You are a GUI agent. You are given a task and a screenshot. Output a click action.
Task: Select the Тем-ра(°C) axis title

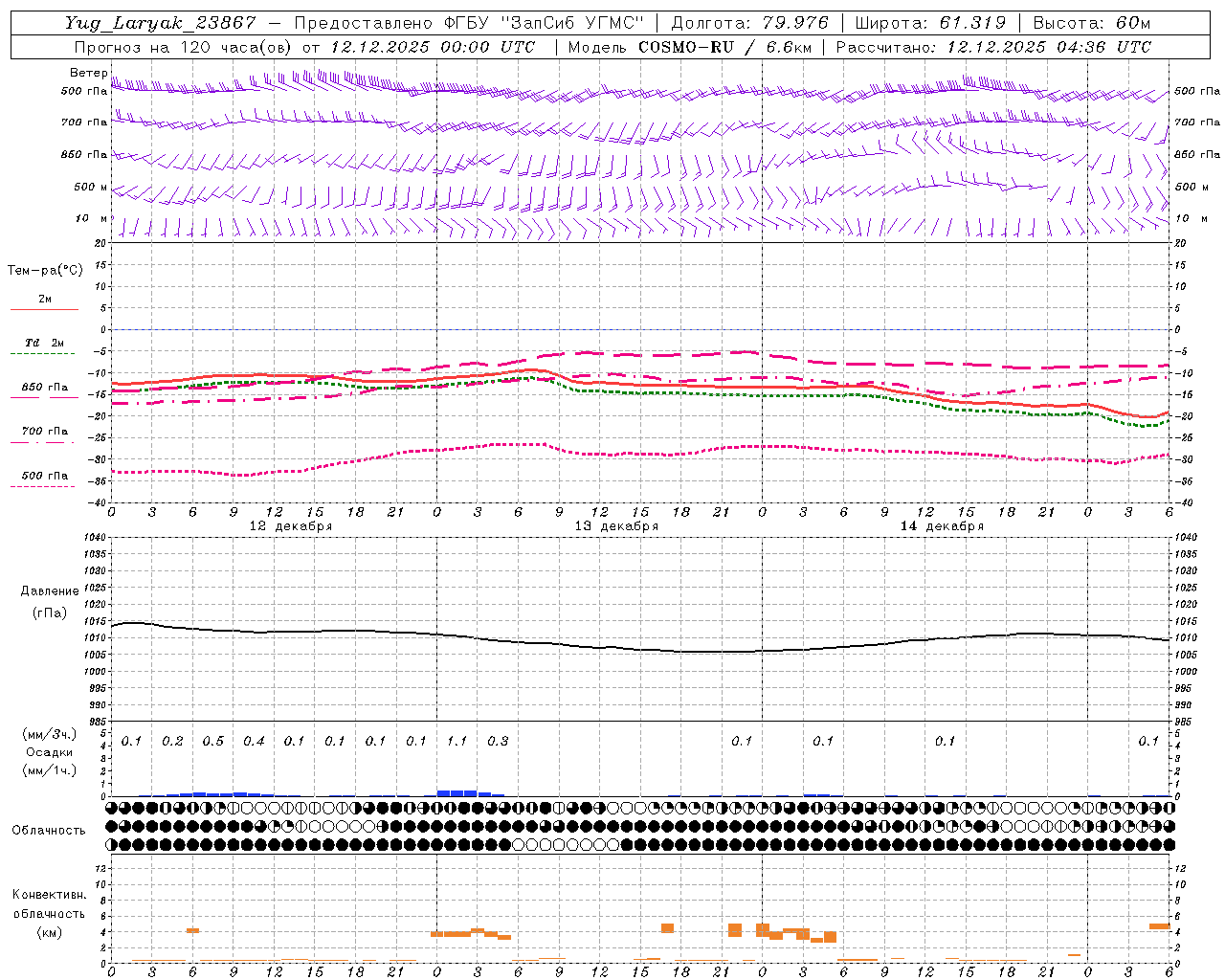click(x=45, y=271)
